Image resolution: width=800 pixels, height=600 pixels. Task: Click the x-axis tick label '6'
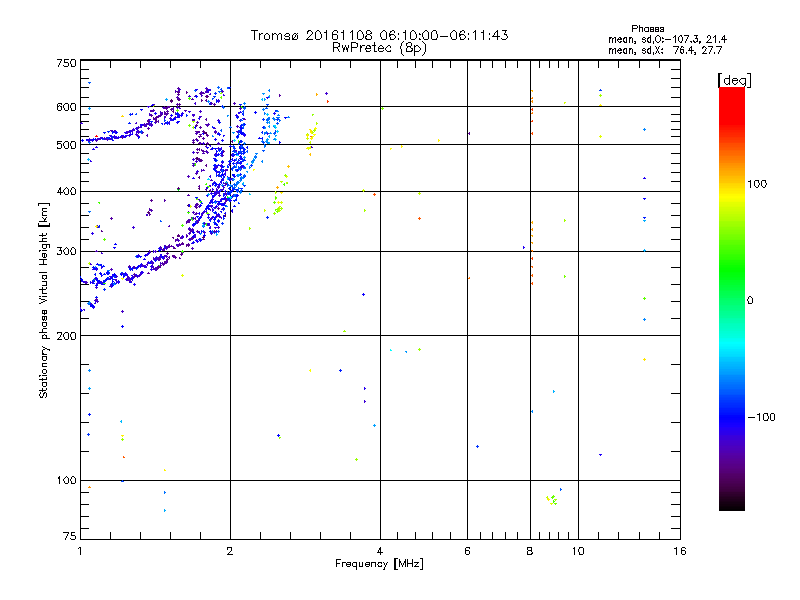pos(467,551)
